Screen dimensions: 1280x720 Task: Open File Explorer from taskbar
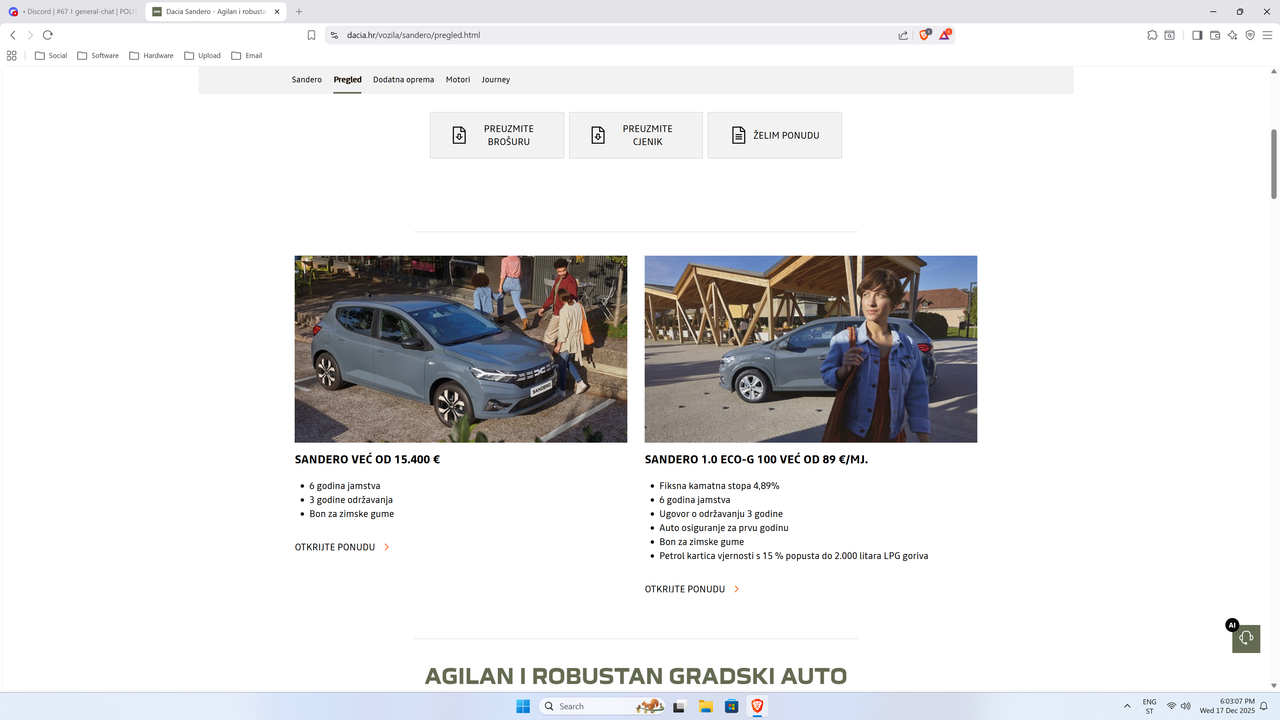coord(705,706)
